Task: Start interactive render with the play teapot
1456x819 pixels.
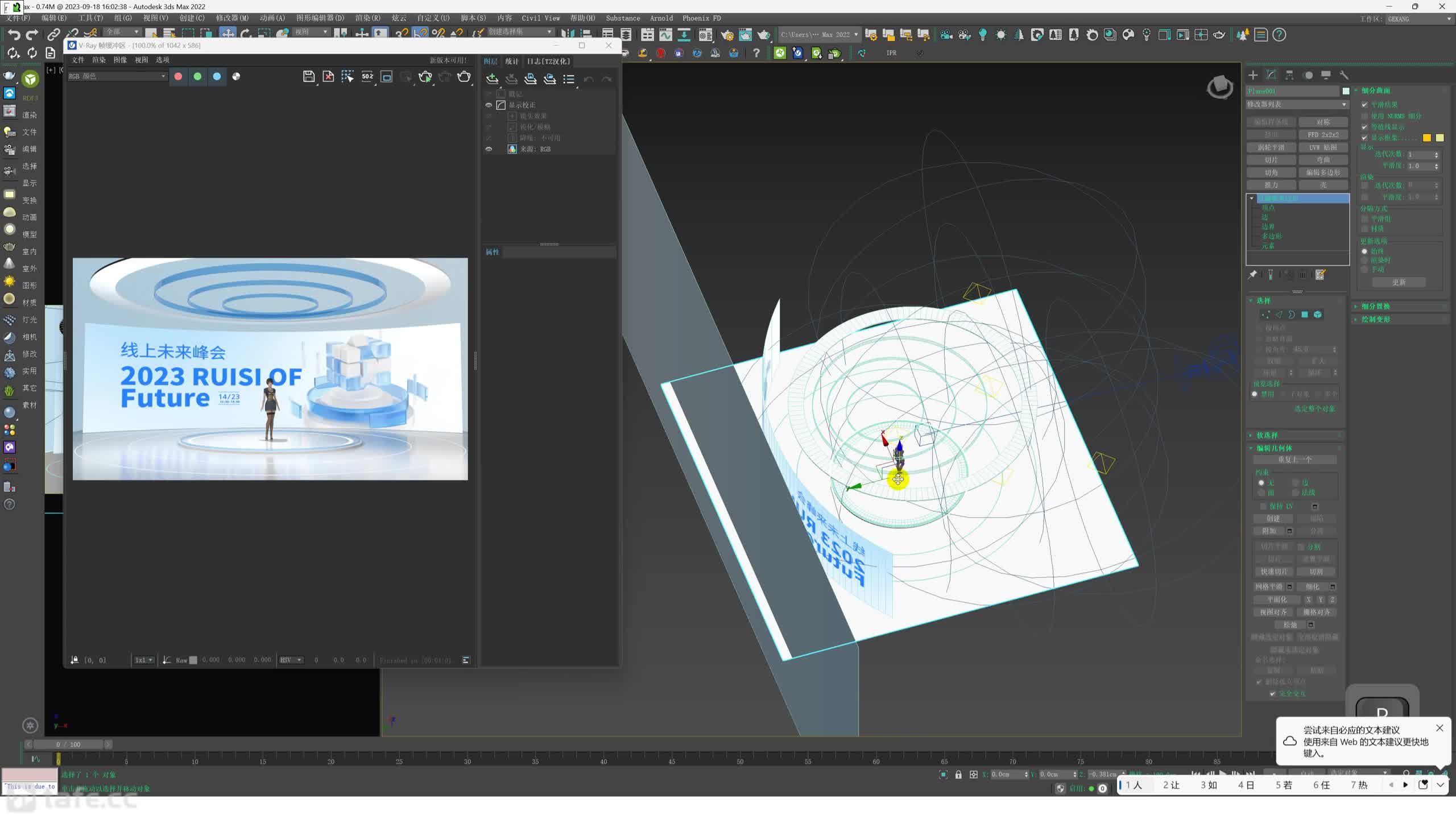Action: point(425,77)
